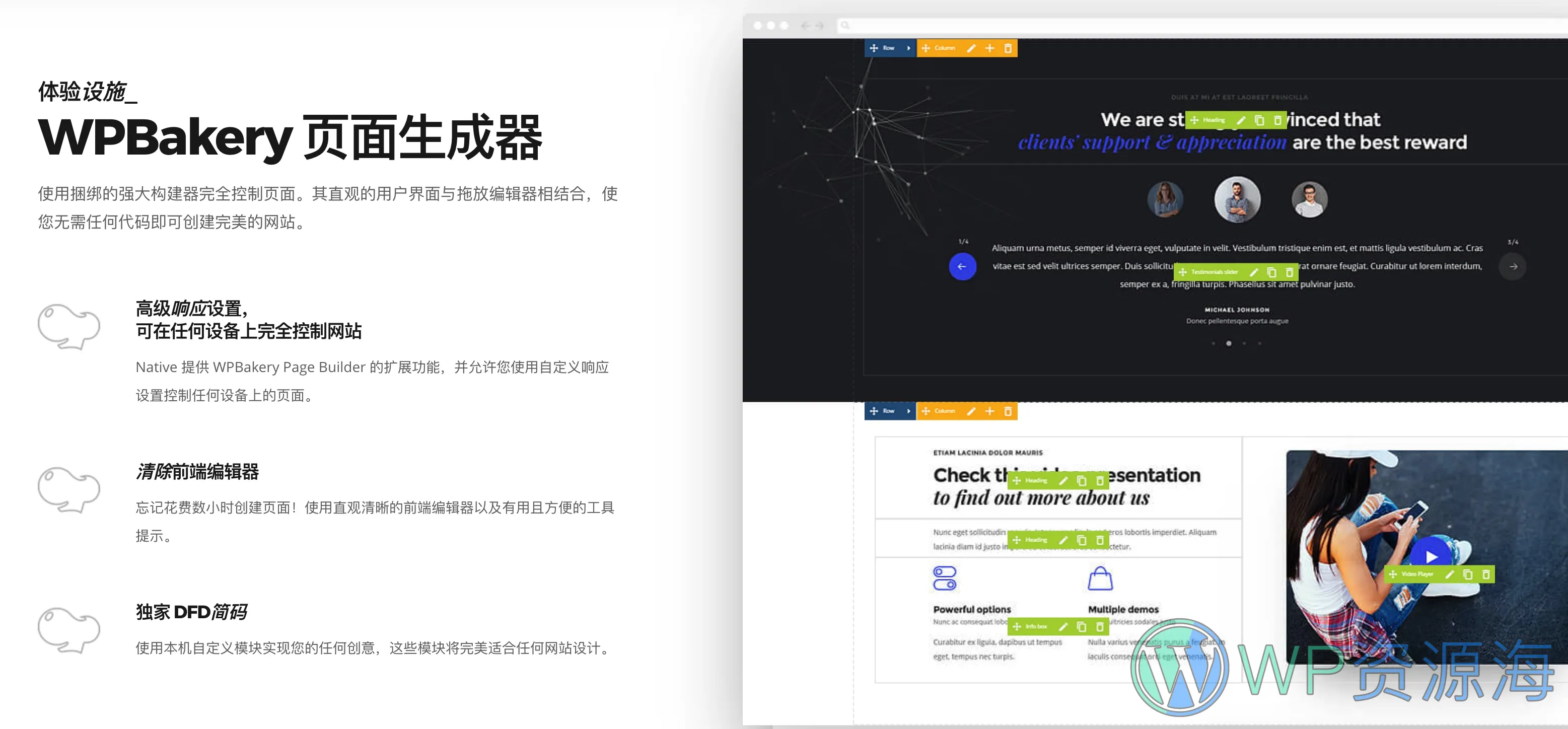The image size is (1568, 729).
Task: Delete the 'We are still convinced' Heading element
Action: coord(1277,120)
